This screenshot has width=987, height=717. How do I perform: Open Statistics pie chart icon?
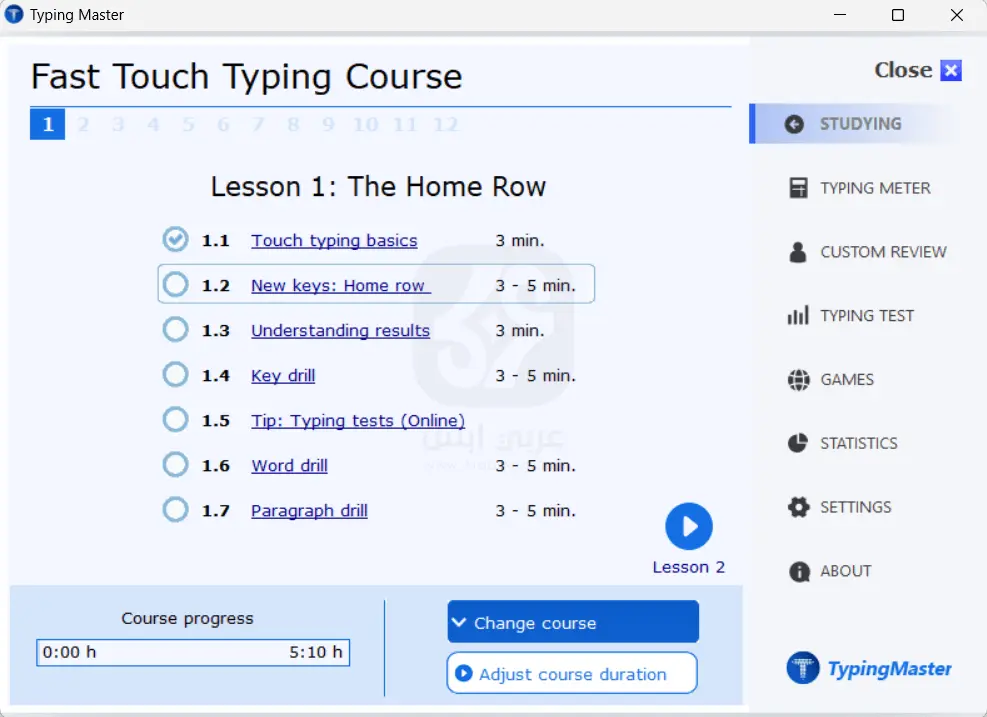click(798, 443)
